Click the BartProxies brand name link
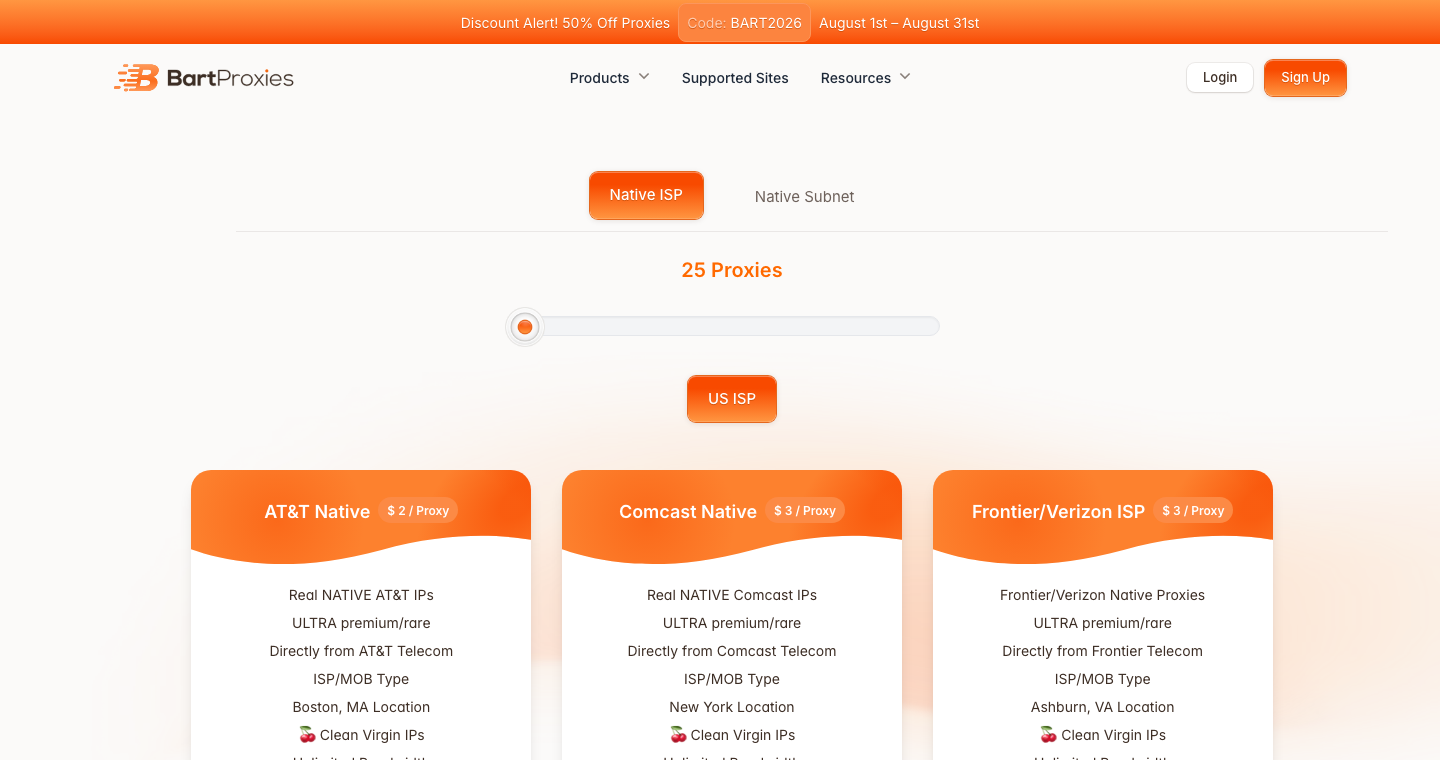This screenshot has width=1440, height=760. (230, 78)
